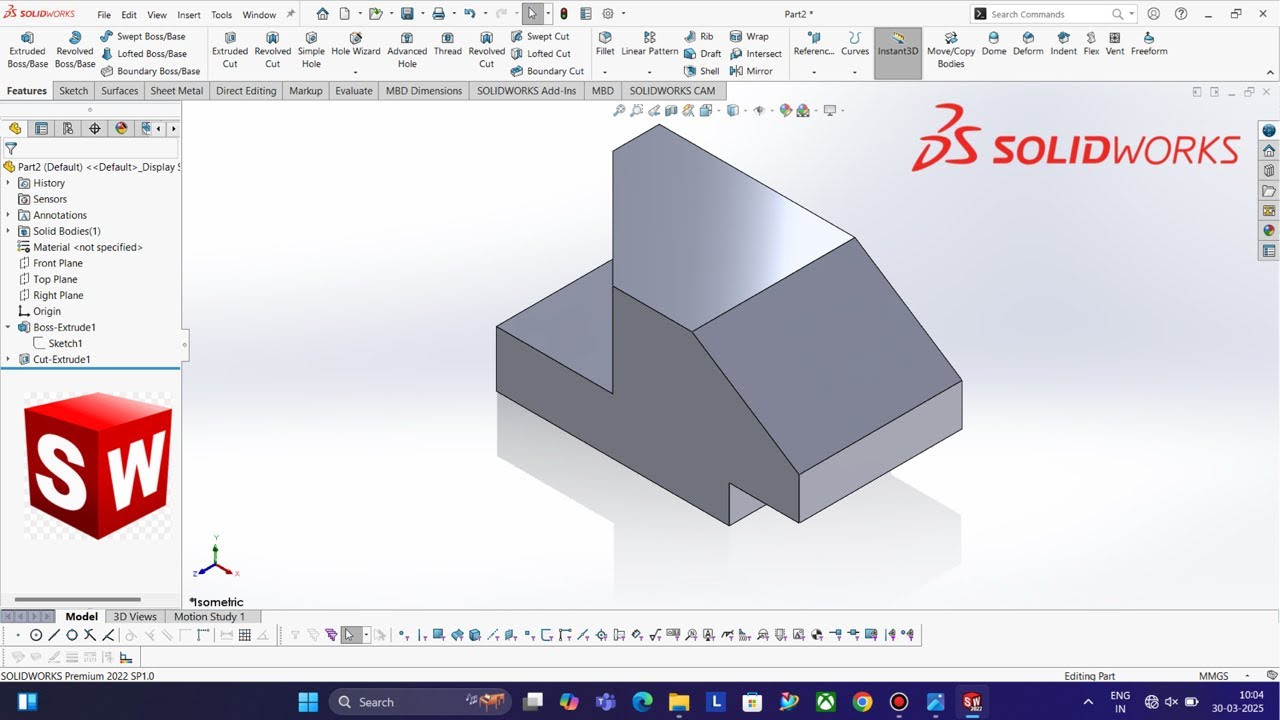Open the DisplayManager tab in the left panel
Image resolution: width=1280 pixels, height=720 pixels.
[122, 128]
